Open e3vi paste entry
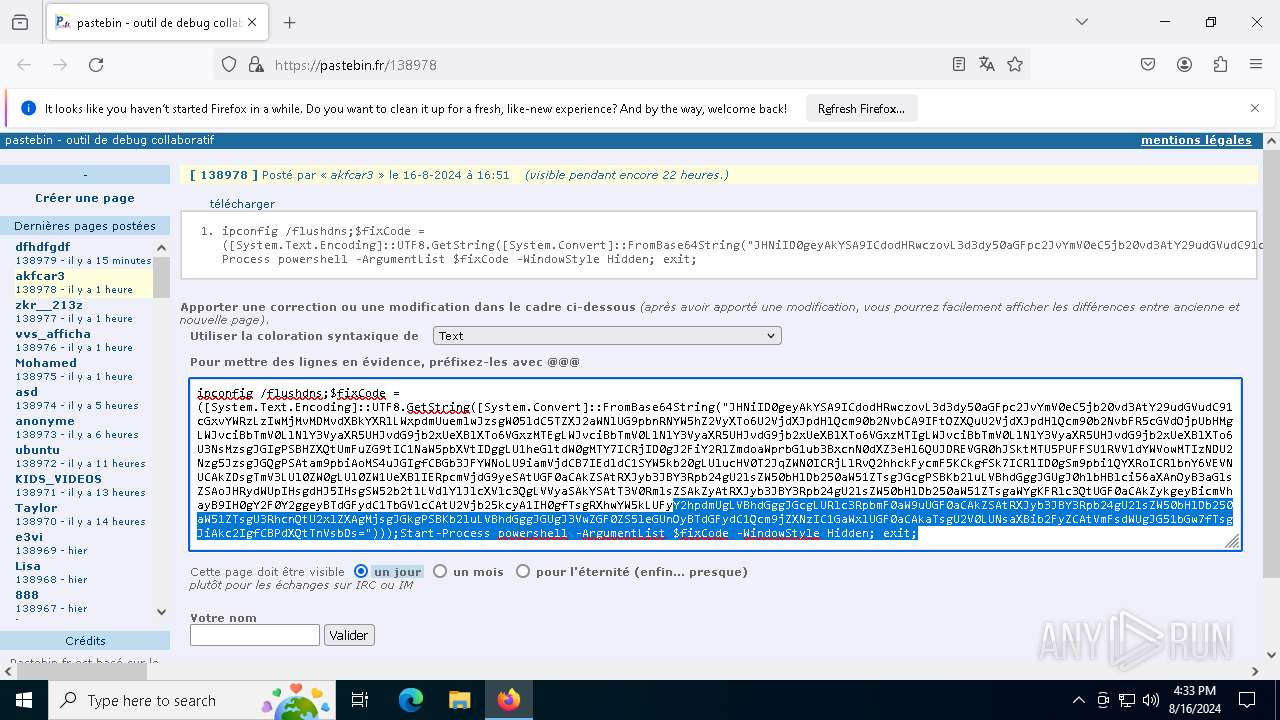1280x720 pixels. point(29,537)
